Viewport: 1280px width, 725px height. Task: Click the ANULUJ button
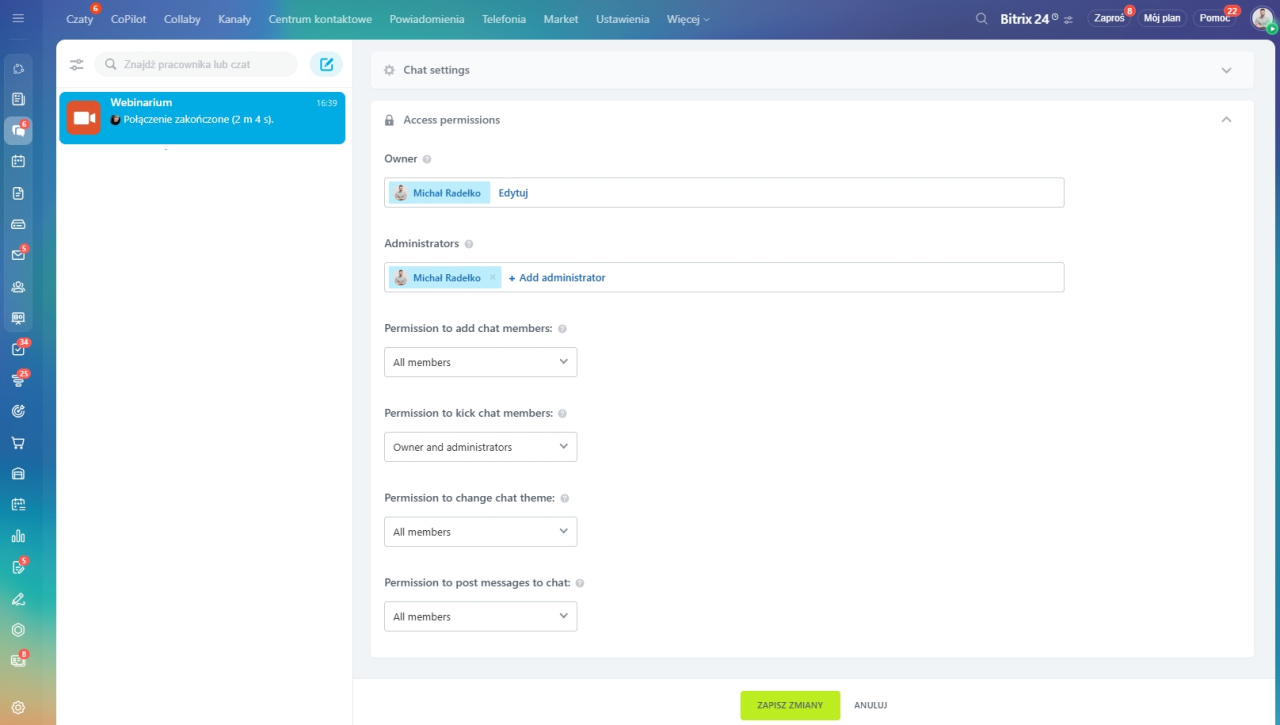pos(870,705)
